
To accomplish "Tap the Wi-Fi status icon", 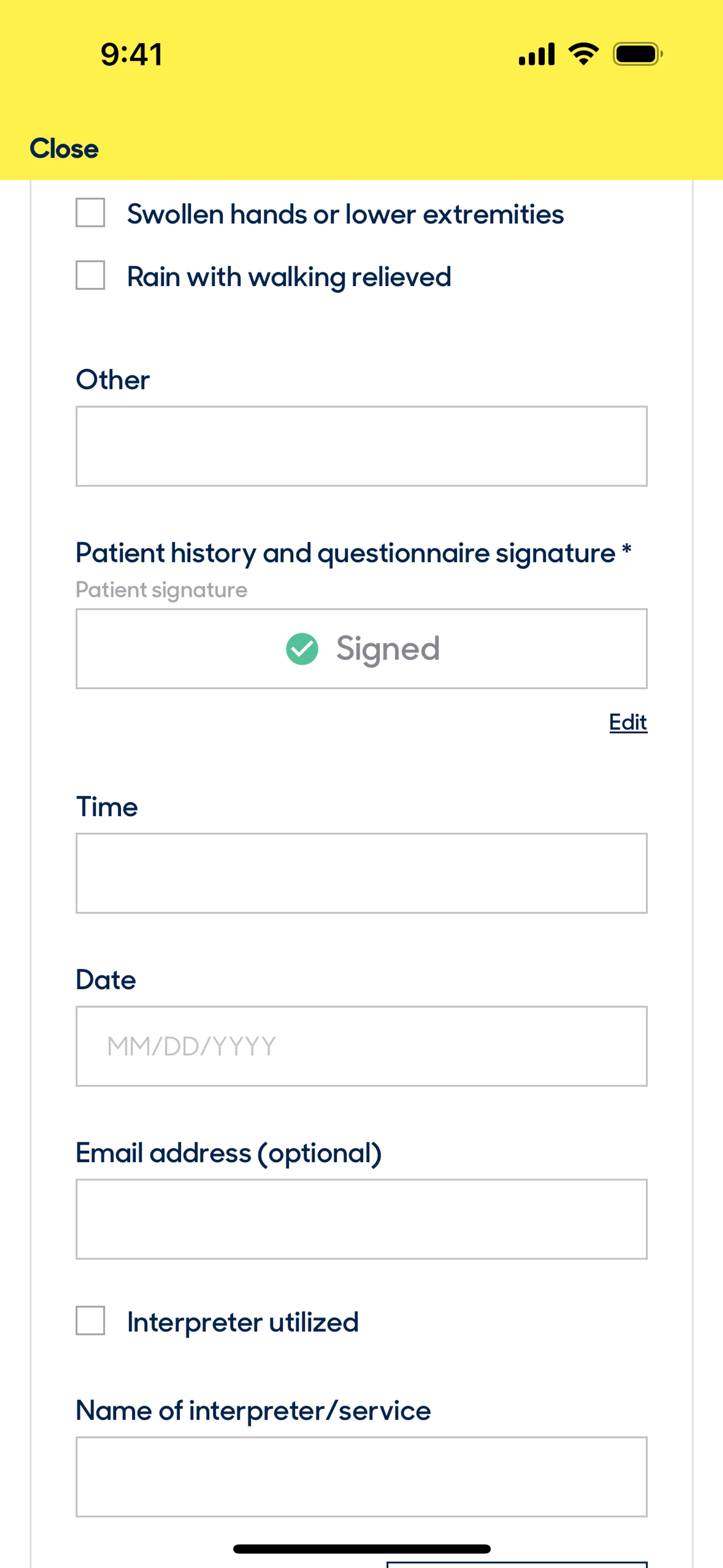I will (x=583, y=54).
